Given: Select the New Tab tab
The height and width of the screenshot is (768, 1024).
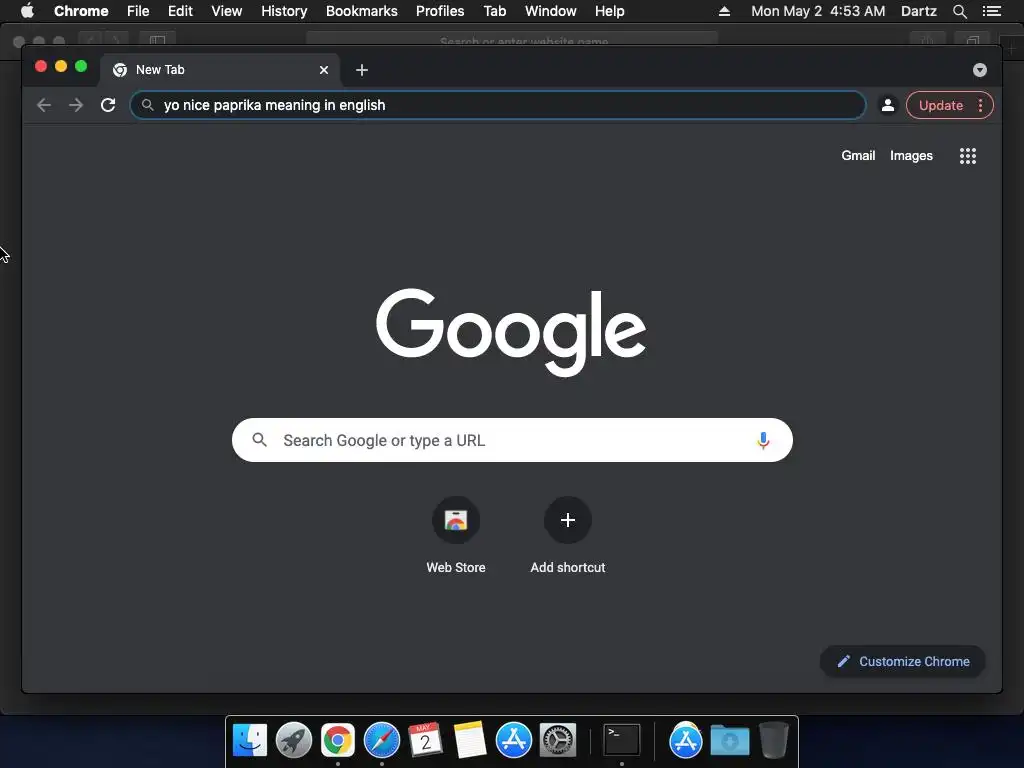Looking at the screenshot, I should (x=219, y=70).
